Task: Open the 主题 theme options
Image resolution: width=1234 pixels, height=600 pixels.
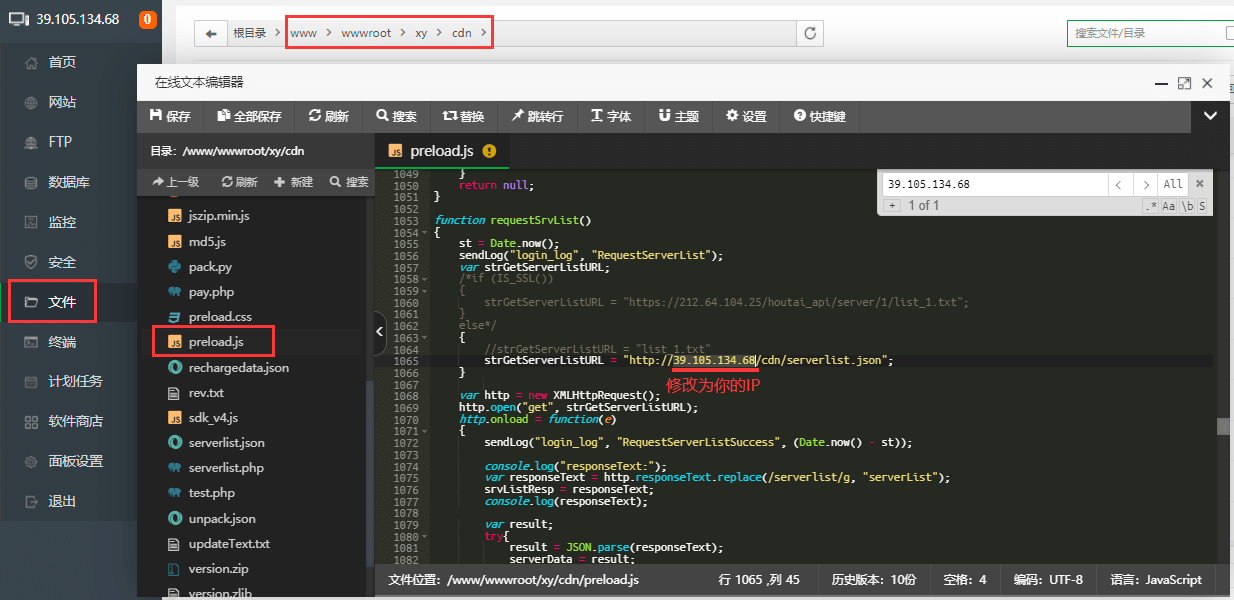Action: point(678,116)
